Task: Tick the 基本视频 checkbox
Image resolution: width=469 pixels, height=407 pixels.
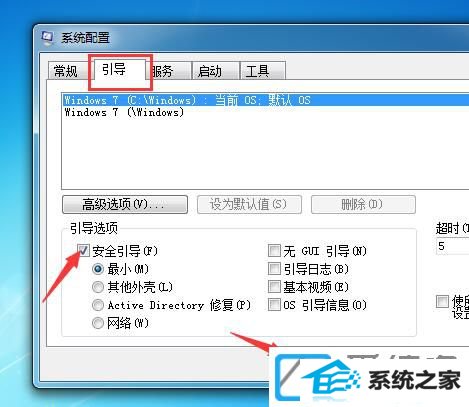Action: (274, 286)
